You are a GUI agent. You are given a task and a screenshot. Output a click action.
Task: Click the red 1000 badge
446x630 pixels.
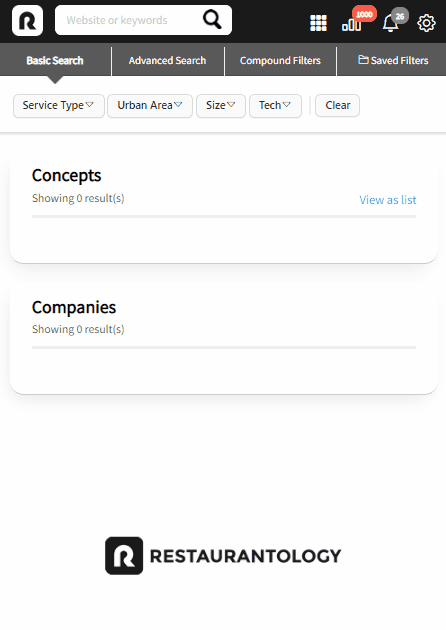(x=364, y=14)
